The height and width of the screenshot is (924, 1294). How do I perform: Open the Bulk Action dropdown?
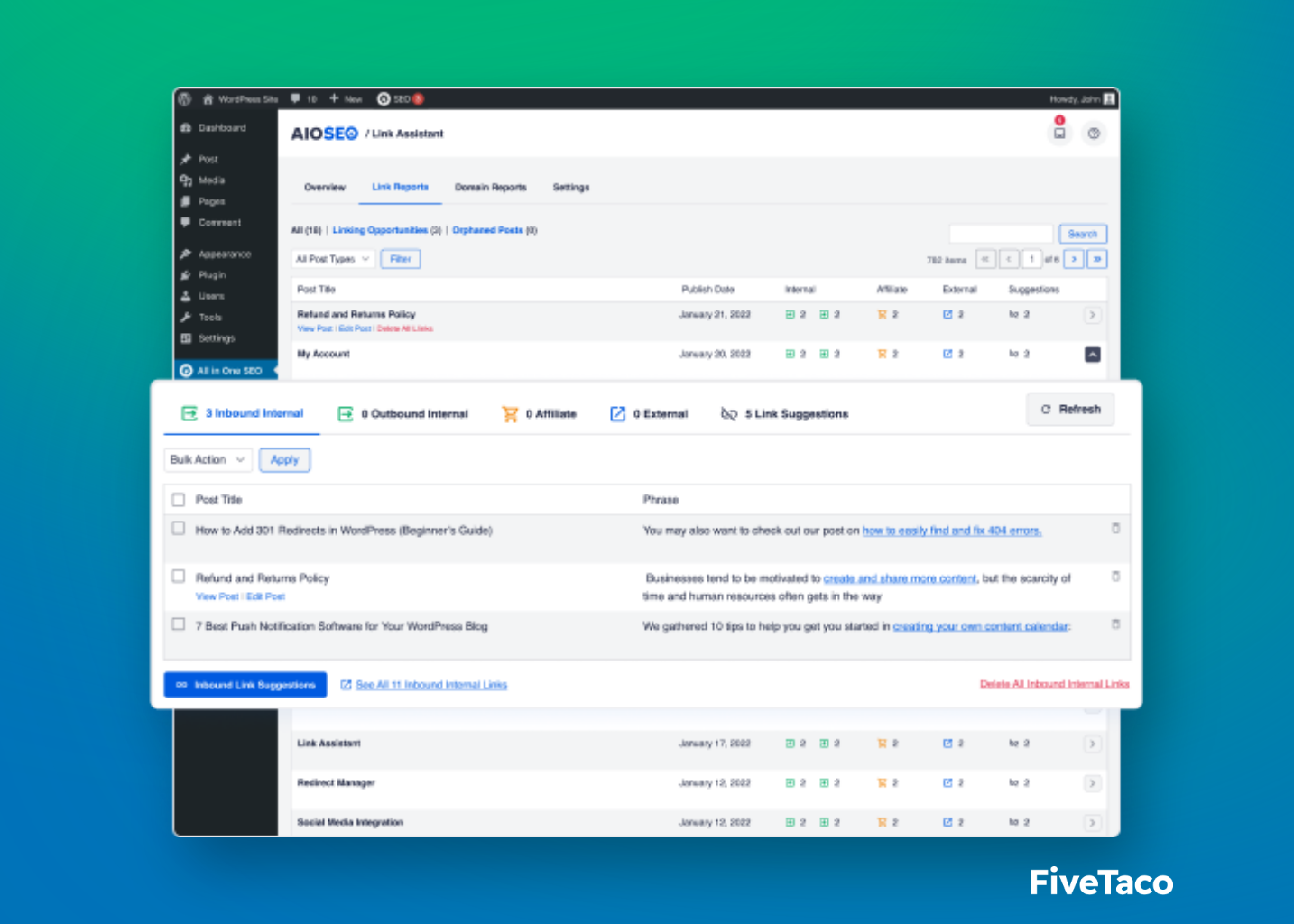tap(208, 460)
